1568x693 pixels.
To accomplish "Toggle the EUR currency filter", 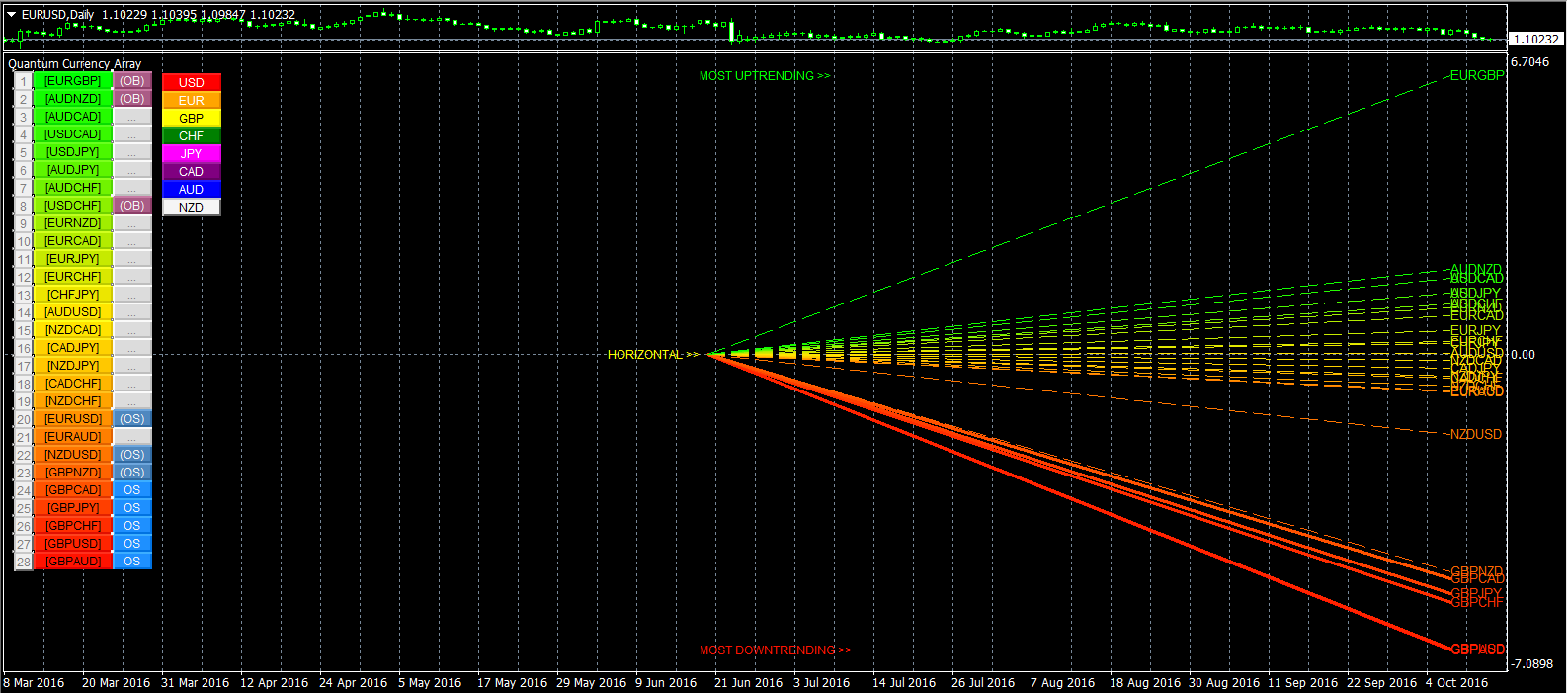I will tap(191, 100).
